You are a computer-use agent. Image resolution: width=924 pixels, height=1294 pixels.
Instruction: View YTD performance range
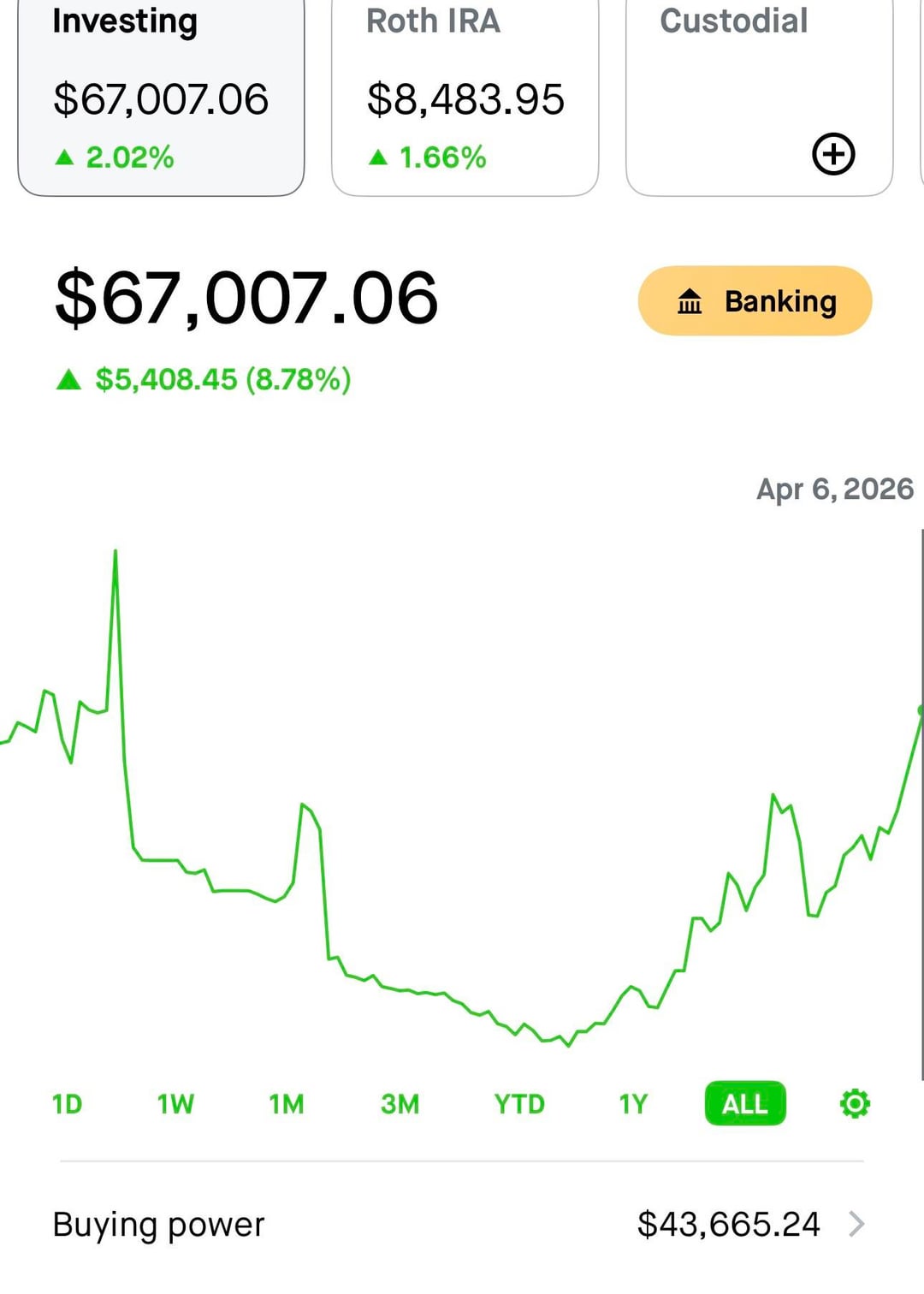[519, 1104]
